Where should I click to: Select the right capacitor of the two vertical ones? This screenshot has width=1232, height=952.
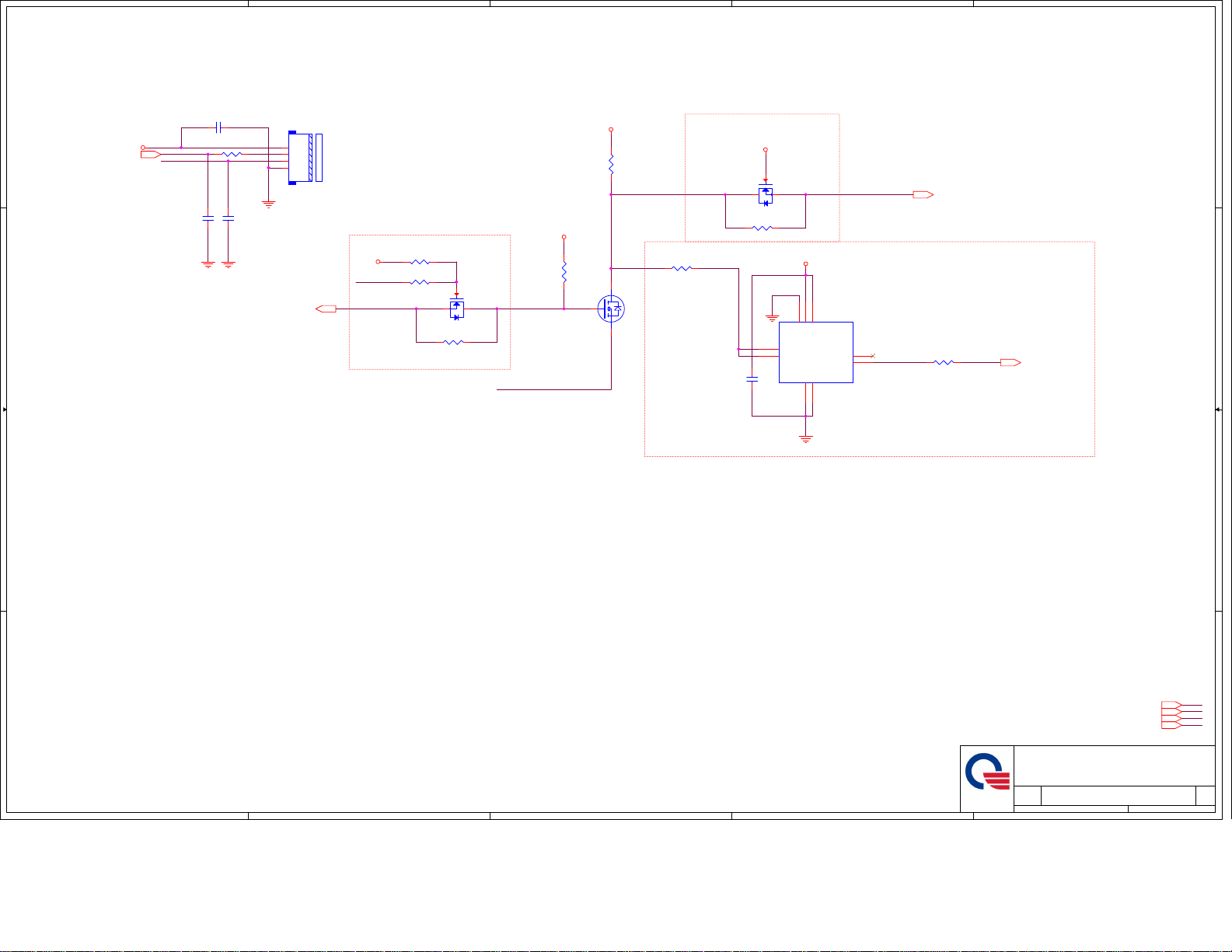pos(228,218)
